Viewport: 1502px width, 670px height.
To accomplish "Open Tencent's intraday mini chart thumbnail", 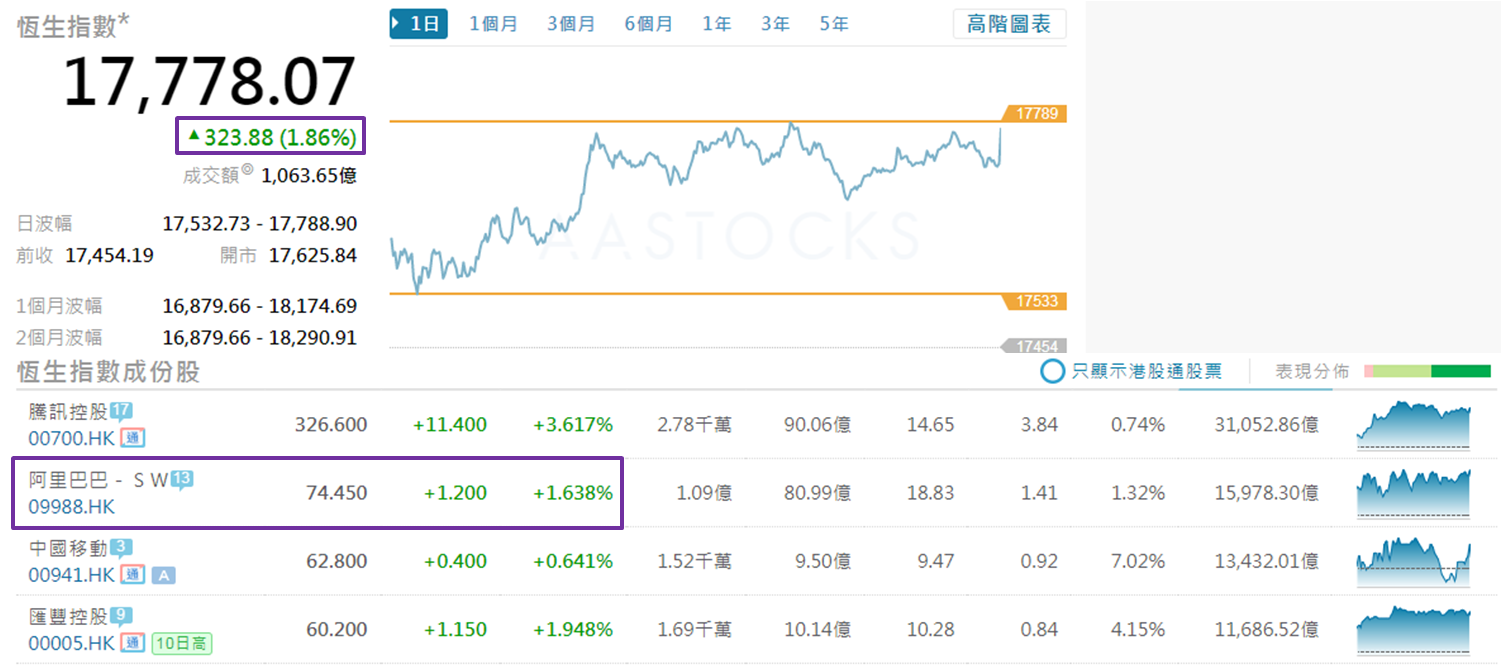I will point(1413,424).
